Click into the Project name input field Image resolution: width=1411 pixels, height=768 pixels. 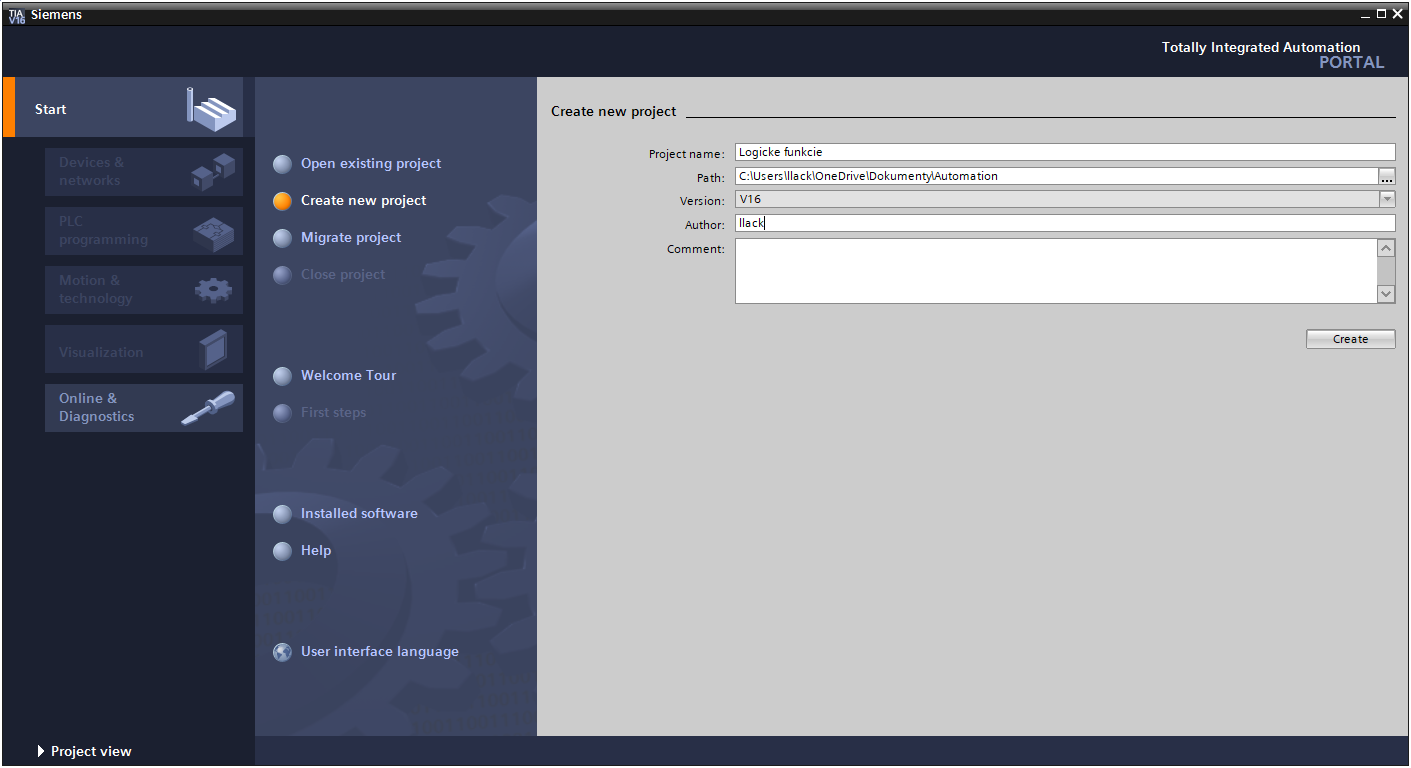(1064, 152)
